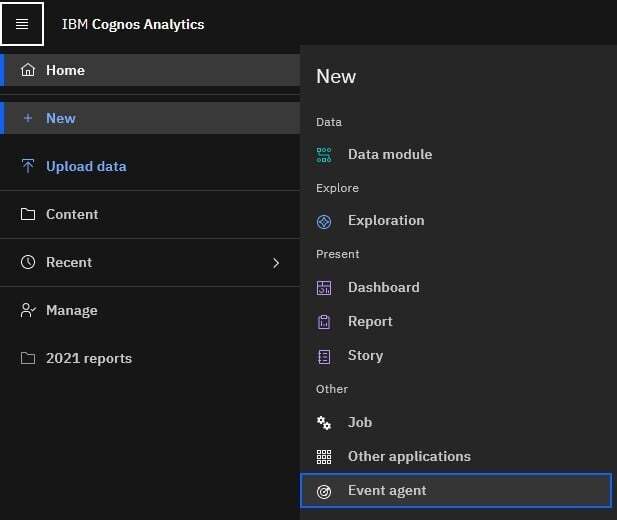Open the 2021 reports folder entry
617x520 pixels.
tap(150, 358)
